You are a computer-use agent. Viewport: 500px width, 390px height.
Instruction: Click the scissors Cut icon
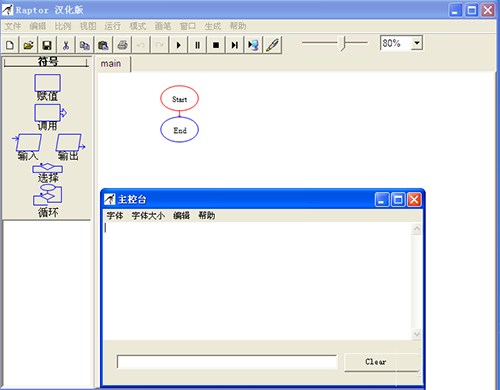tap(66, 45)
